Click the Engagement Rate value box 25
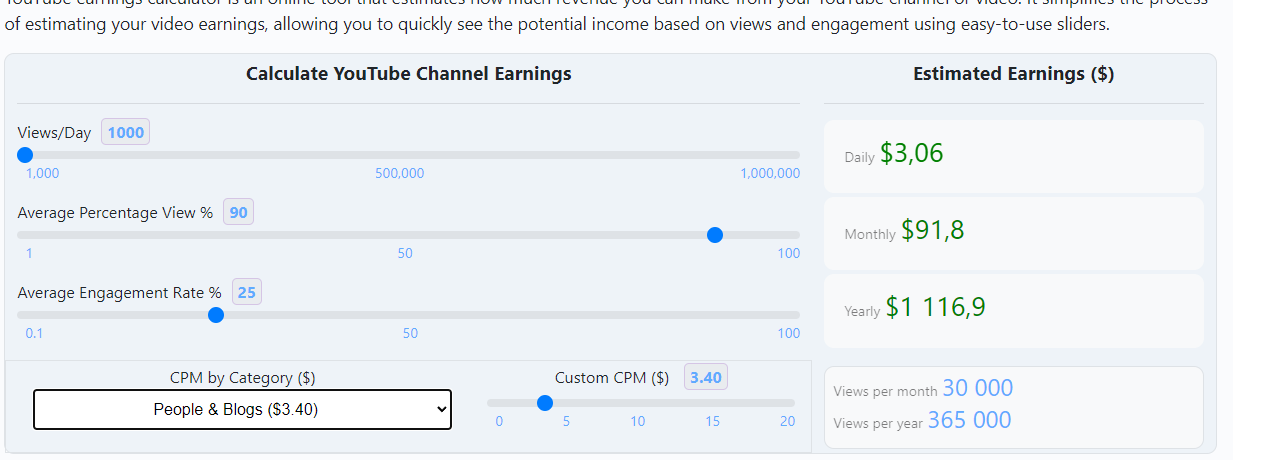The width and height of the screenshot is (1267, 460). pos(247,293)
